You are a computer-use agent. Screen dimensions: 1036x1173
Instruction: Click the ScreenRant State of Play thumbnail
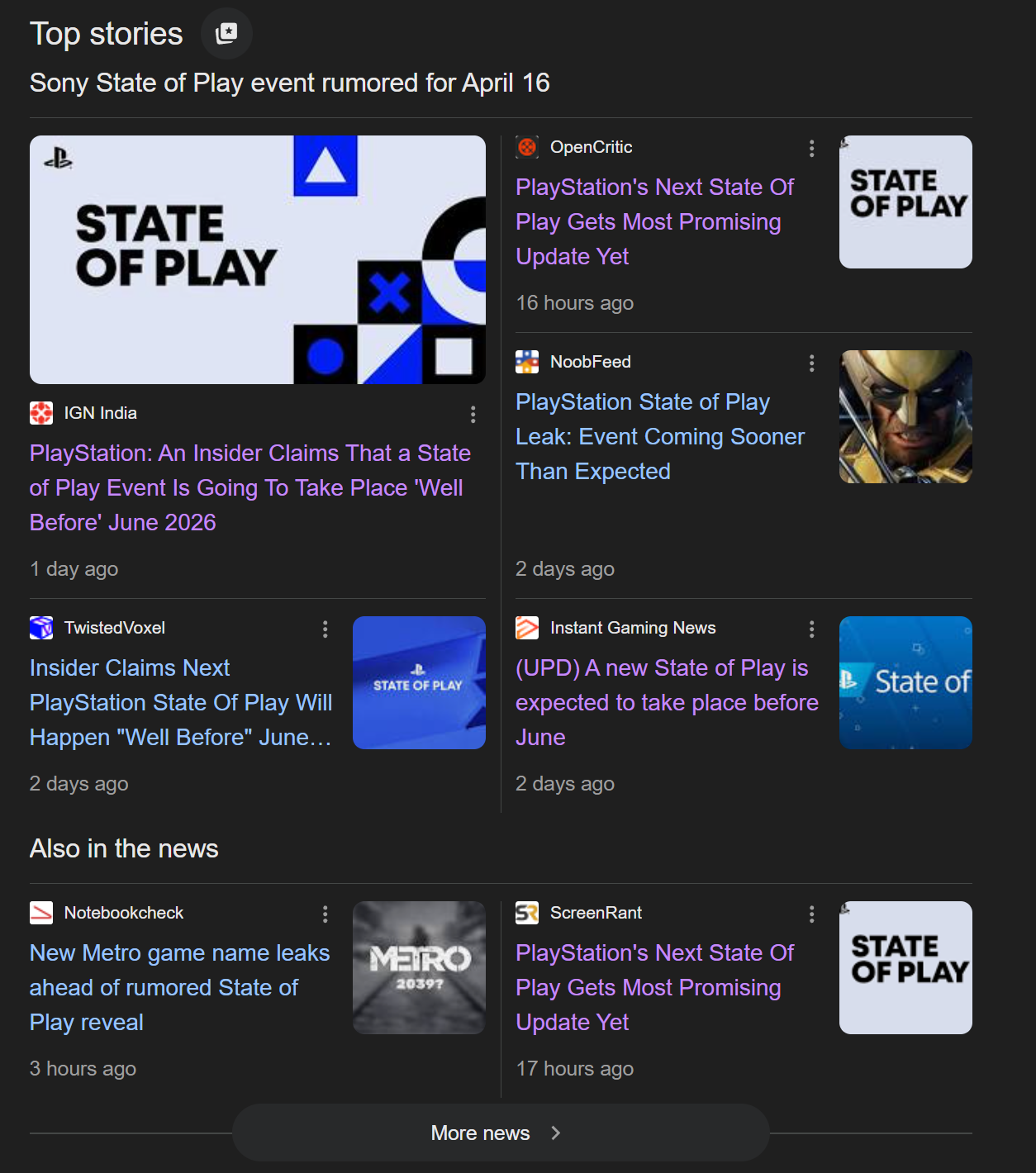click(905, 967)
